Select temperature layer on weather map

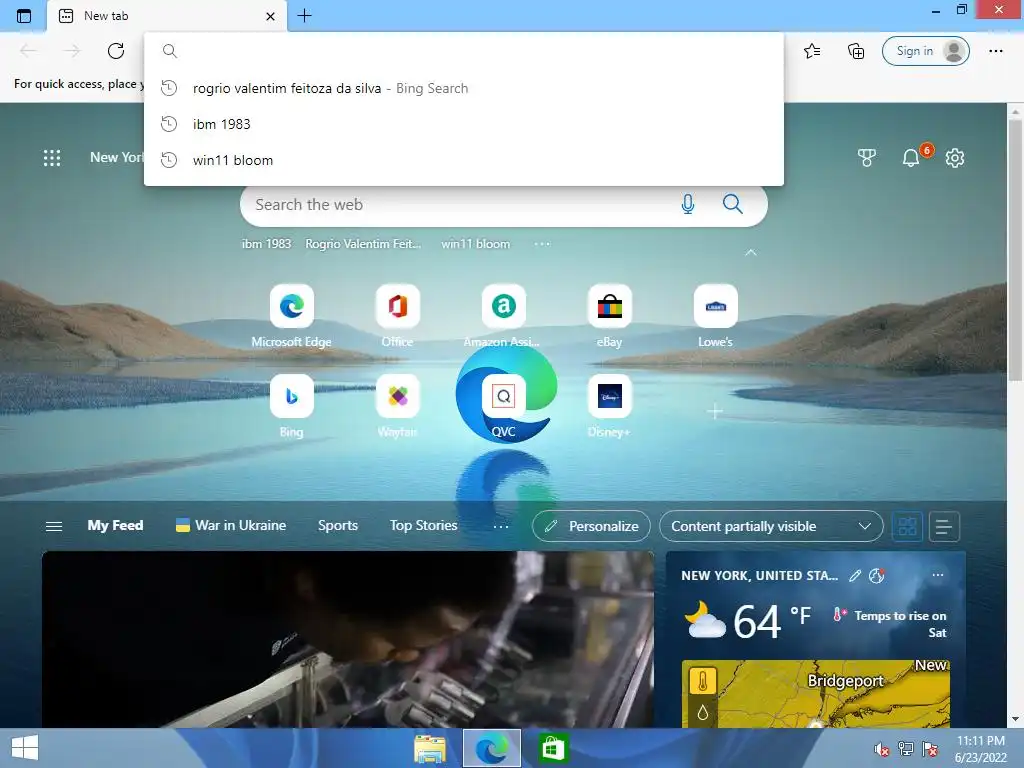pos(703,682)
